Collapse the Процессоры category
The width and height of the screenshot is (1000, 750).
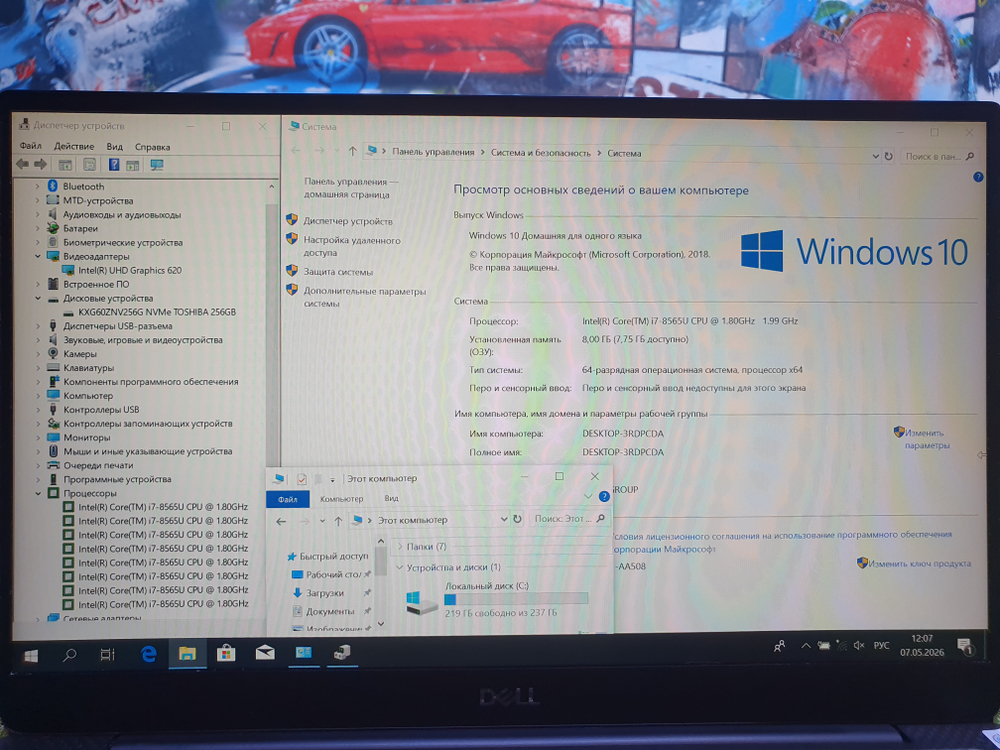(x=38, y=494)
